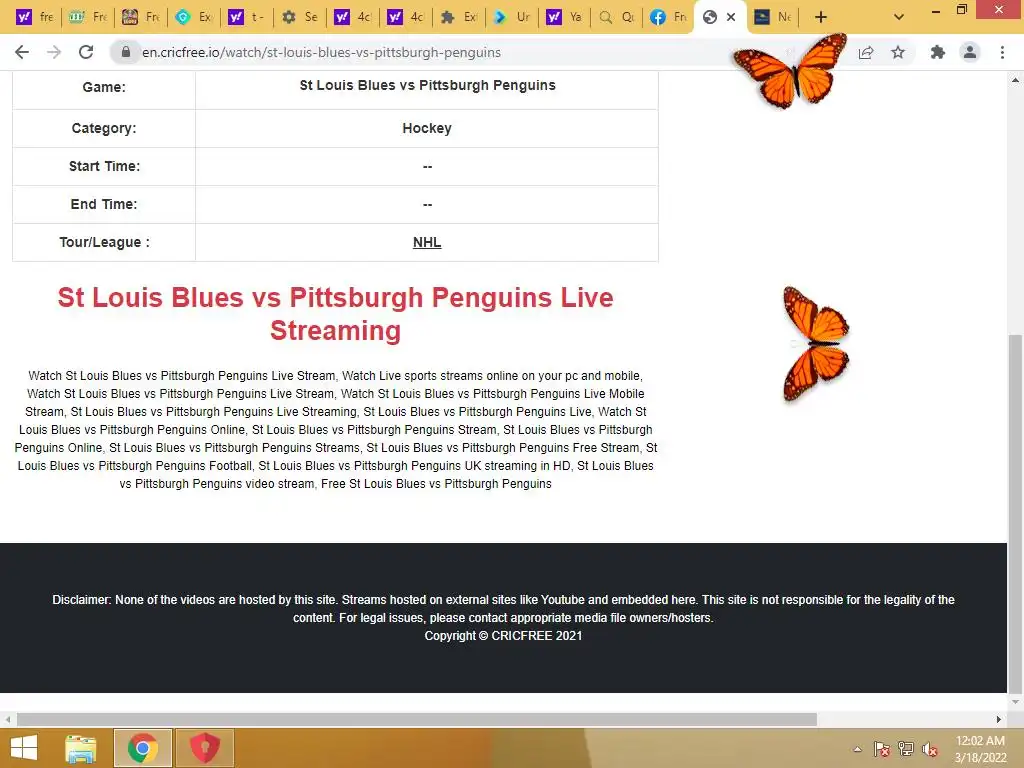Click 'St Louis Blues vs Pittsburgh Penguins' table cell
This screenshot has height=768, width=1024.
pyautogui.click(x=427, y=86)
